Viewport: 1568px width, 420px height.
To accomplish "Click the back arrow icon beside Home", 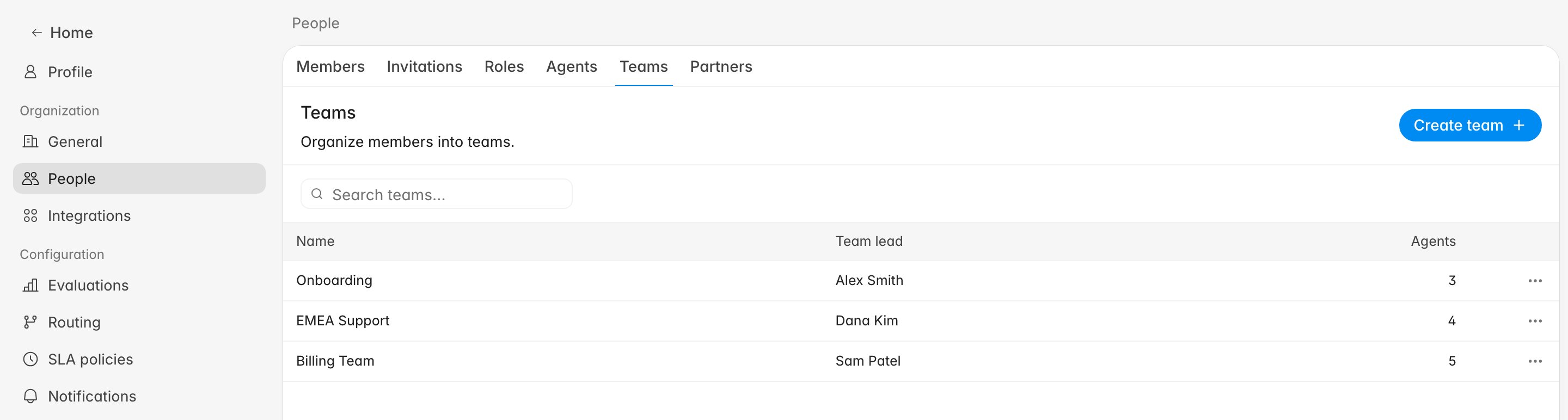I will coord(36,33).
